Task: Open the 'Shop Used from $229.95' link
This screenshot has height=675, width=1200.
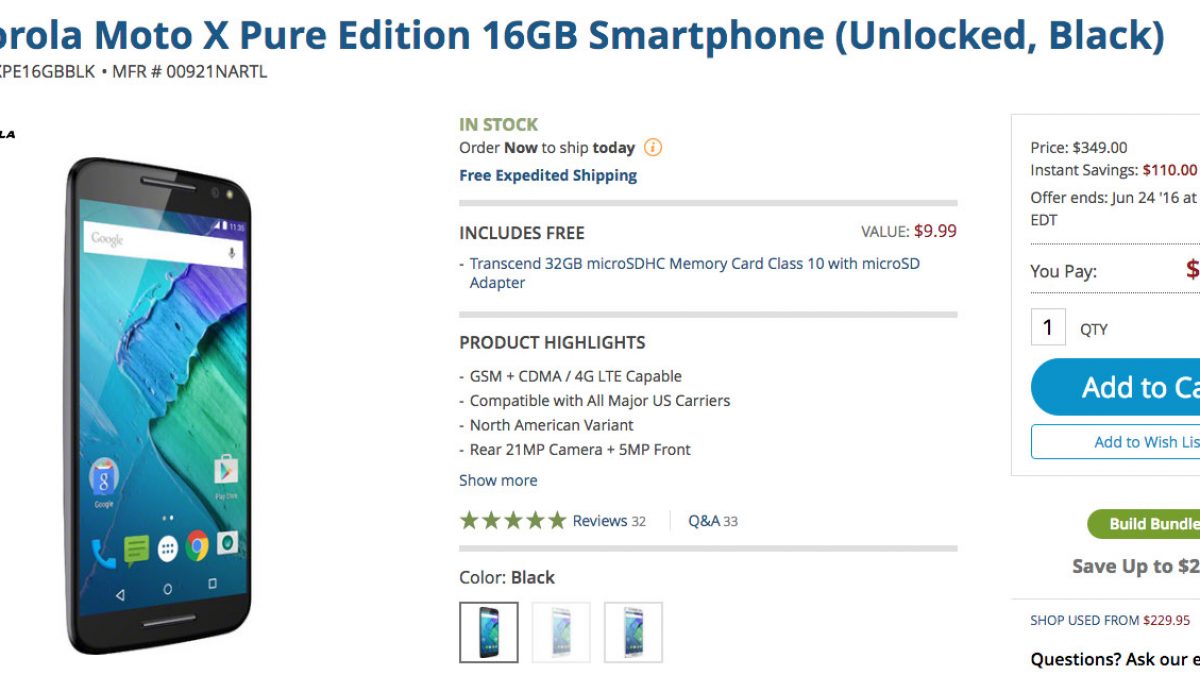Action: click(x=1110, y=620)
